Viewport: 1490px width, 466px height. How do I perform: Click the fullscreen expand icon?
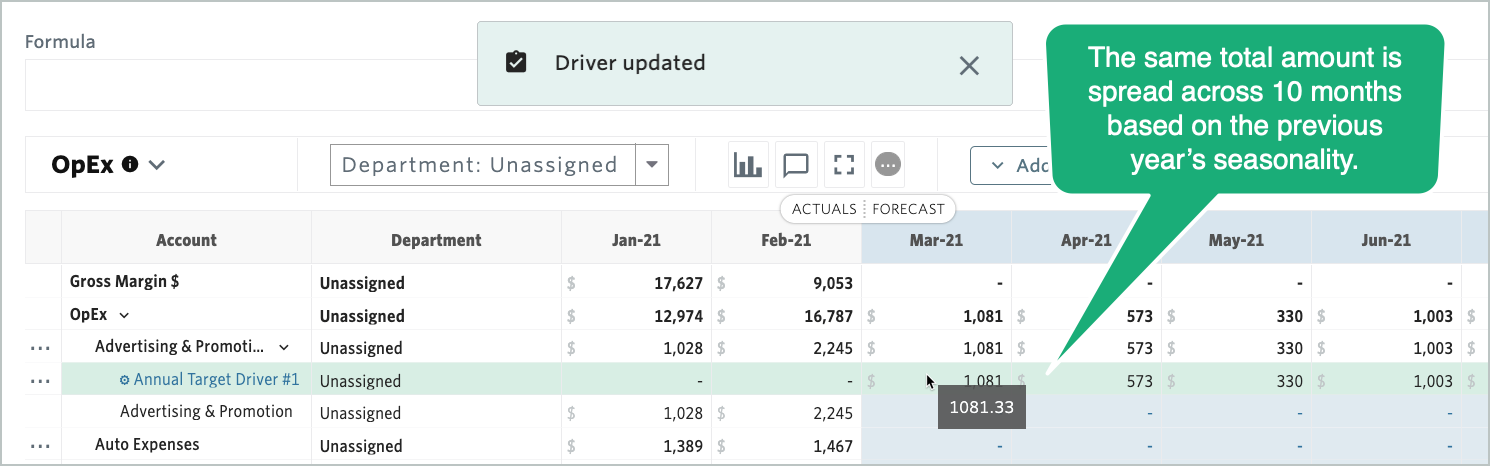click(844, 165)
